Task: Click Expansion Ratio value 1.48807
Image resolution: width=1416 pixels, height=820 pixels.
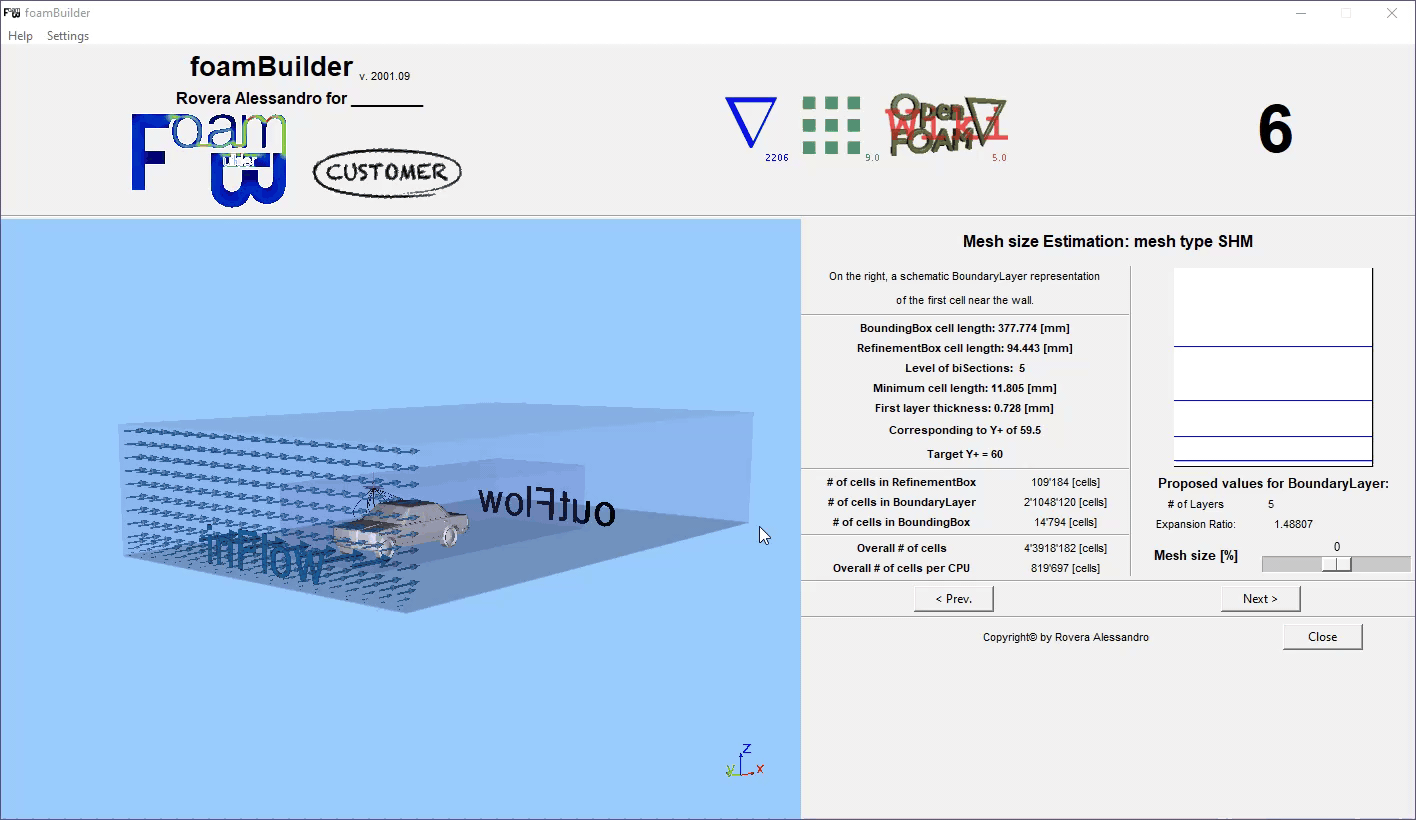Action: click(1293, 524)
